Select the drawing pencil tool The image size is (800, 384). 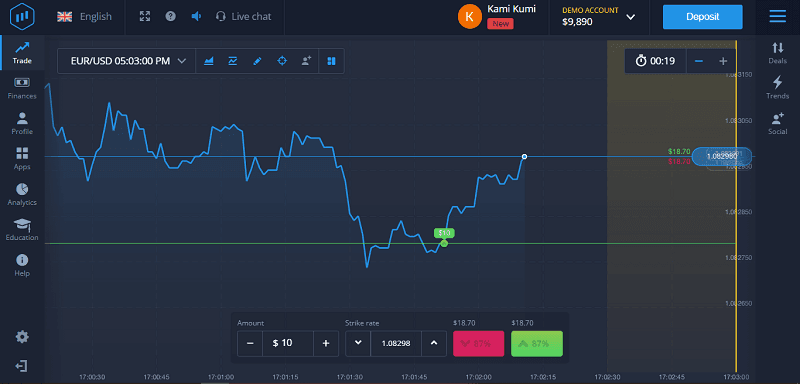coord(257,61)
